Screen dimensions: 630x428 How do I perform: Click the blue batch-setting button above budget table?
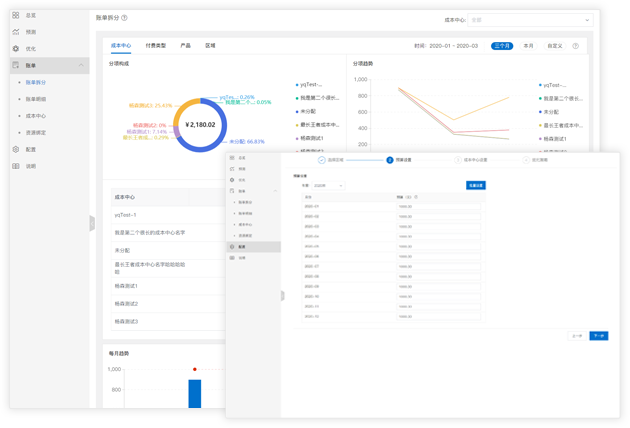tap(476, 185)
